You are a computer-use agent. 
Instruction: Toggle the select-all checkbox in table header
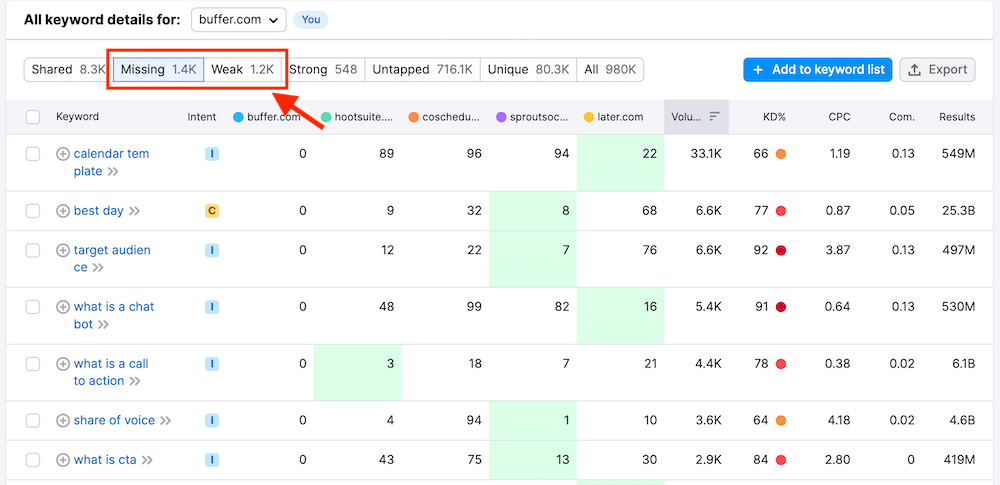[x=33, y=117]
